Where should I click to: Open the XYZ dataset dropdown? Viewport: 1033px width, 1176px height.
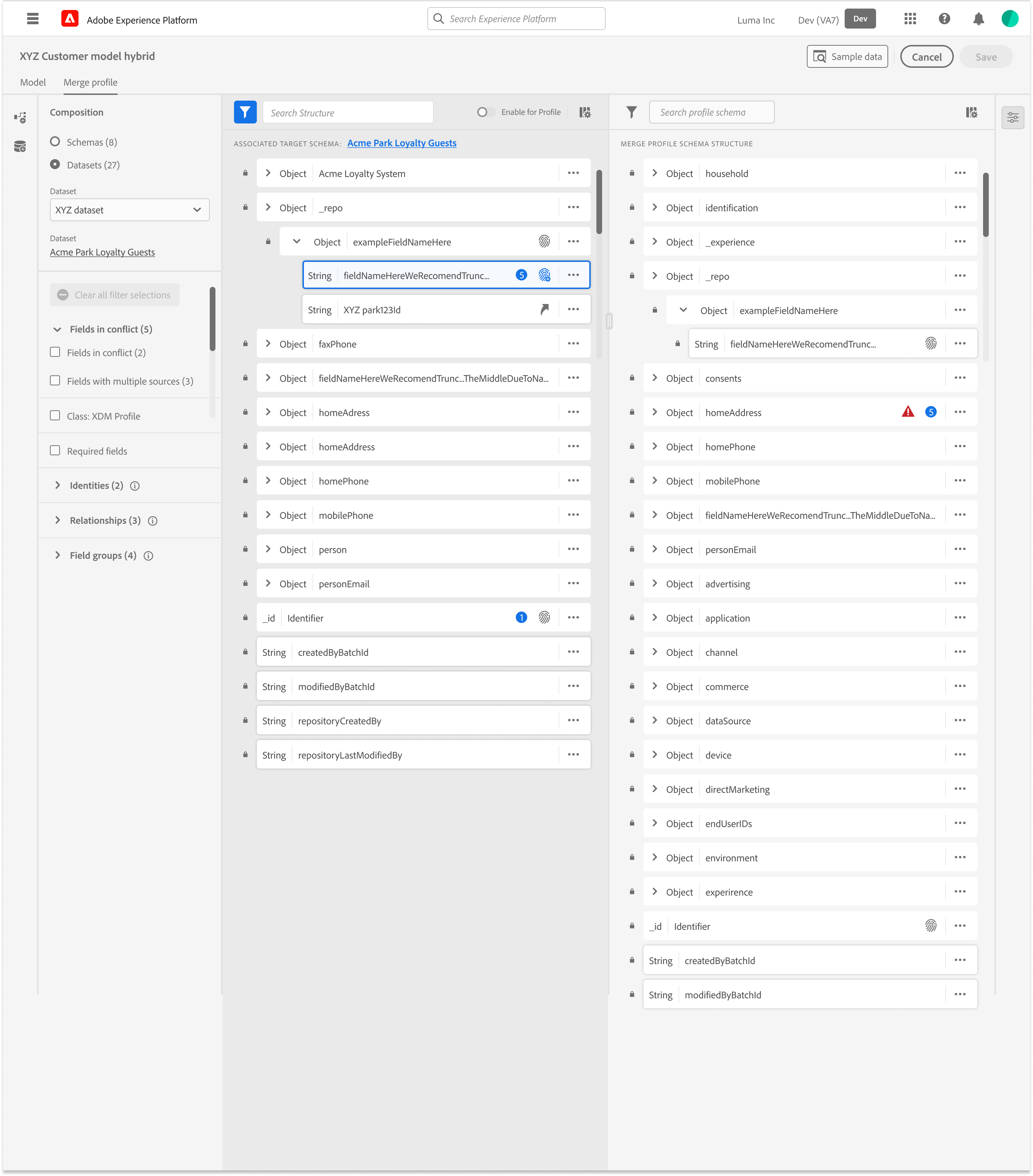tap(129, 210)
